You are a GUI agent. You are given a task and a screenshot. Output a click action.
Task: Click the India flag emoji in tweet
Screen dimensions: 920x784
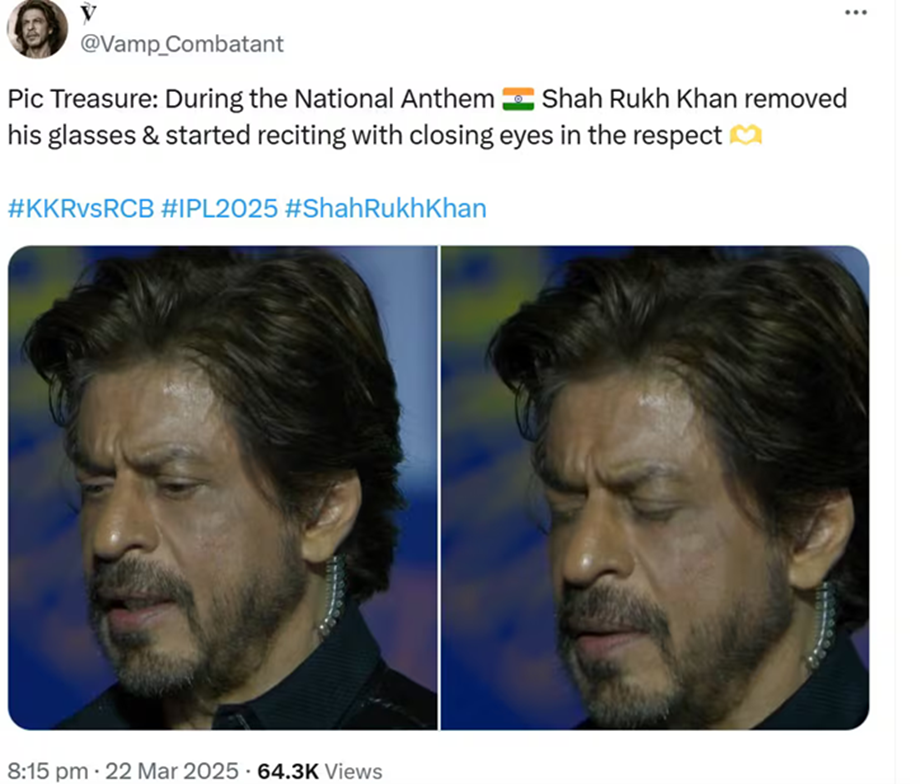pyautogui.click(x=518, y=99)
